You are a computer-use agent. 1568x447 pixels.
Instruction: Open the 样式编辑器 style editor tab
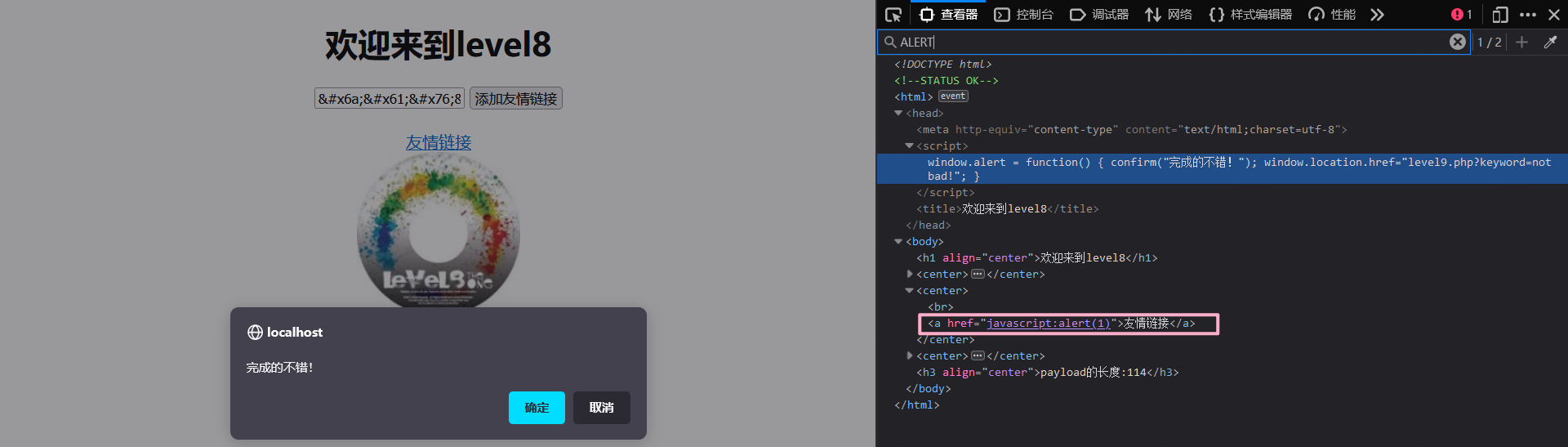pos(1250,15)
